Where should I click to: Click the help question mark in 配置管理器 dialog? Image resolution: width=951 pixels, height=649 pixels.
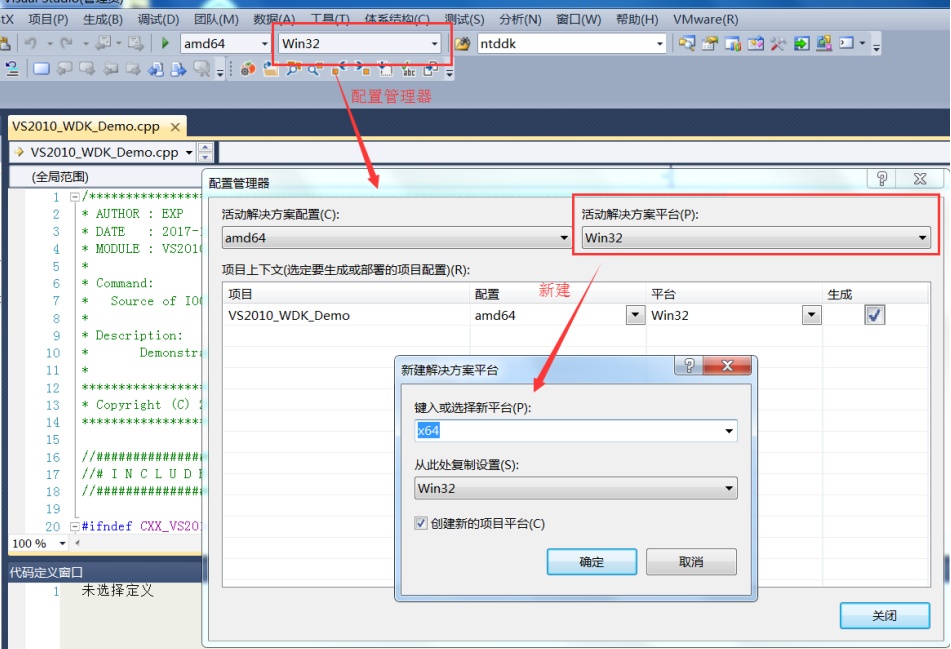click(x=882, y=178)
